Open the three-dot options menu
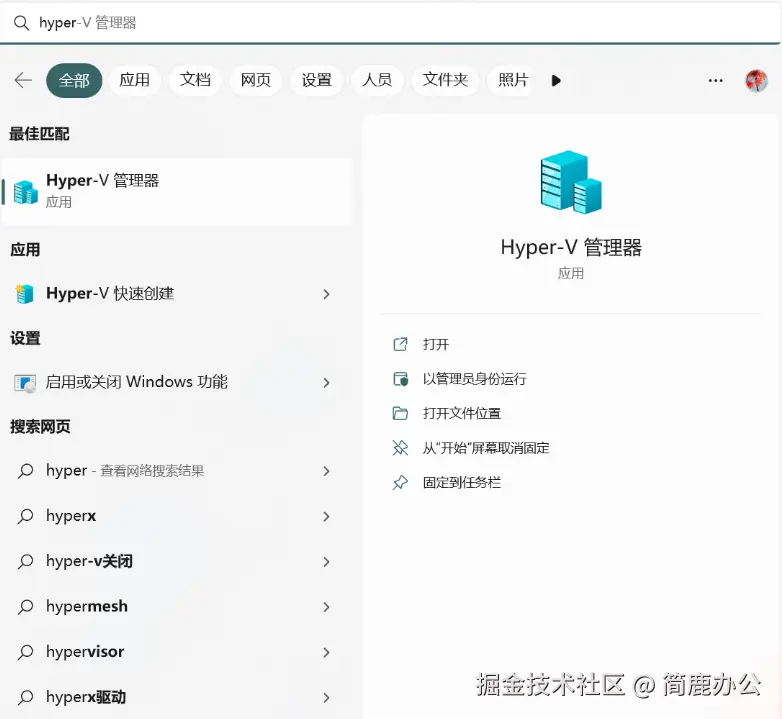 tap(715, 80)
